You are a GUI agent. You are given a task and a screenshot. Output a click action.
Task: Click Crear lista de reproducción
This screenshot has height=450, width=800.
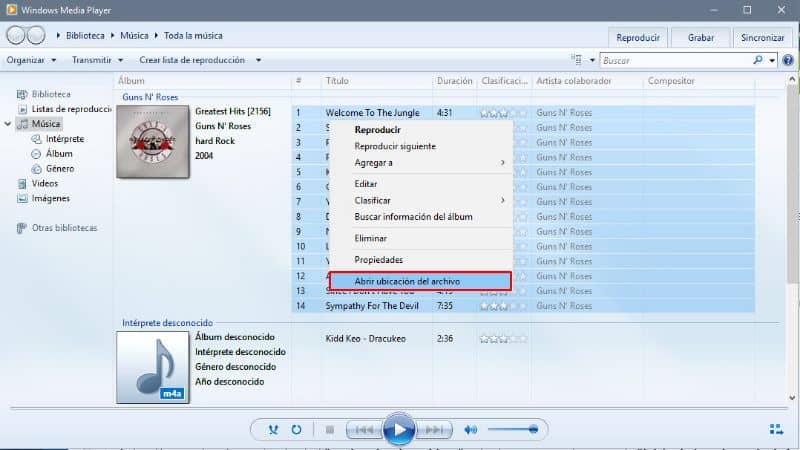(x=192, y=60)
